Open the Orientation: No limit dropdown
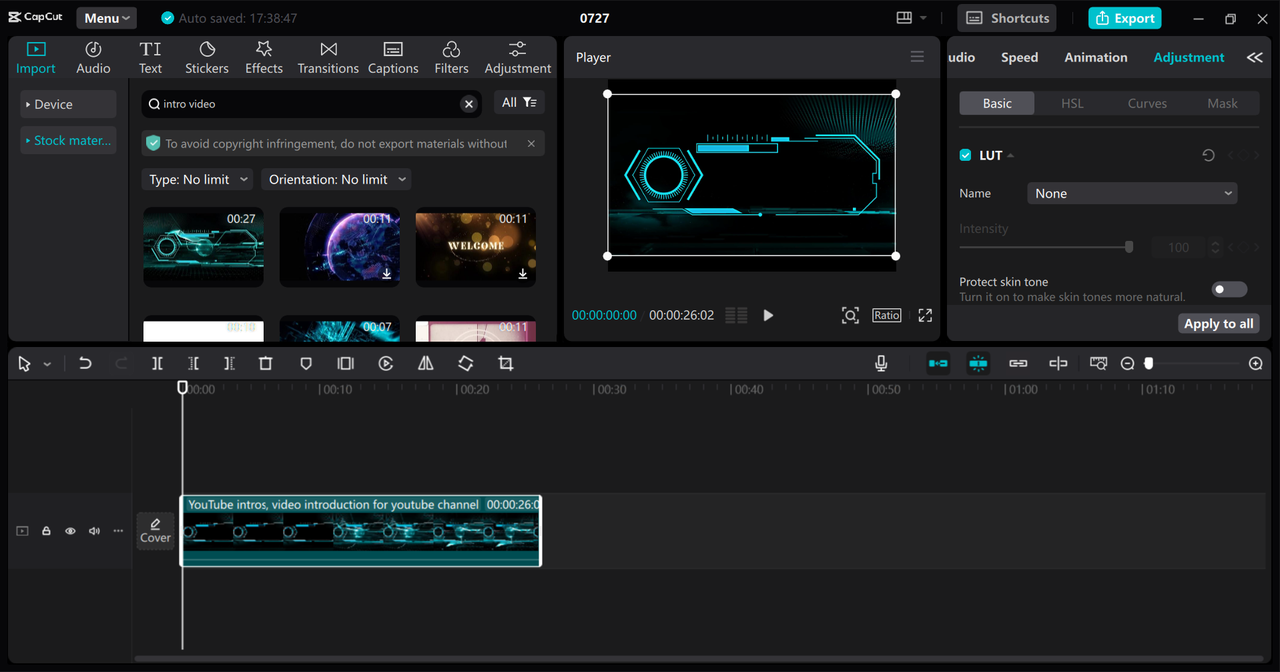1280x672 pixels. point(336,179)
